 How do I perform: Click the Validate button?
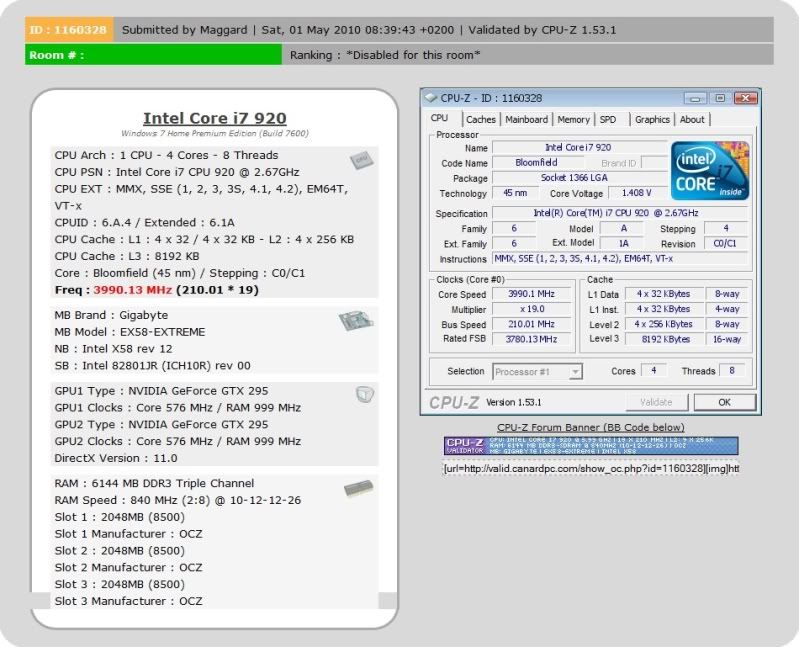(656, 402)
